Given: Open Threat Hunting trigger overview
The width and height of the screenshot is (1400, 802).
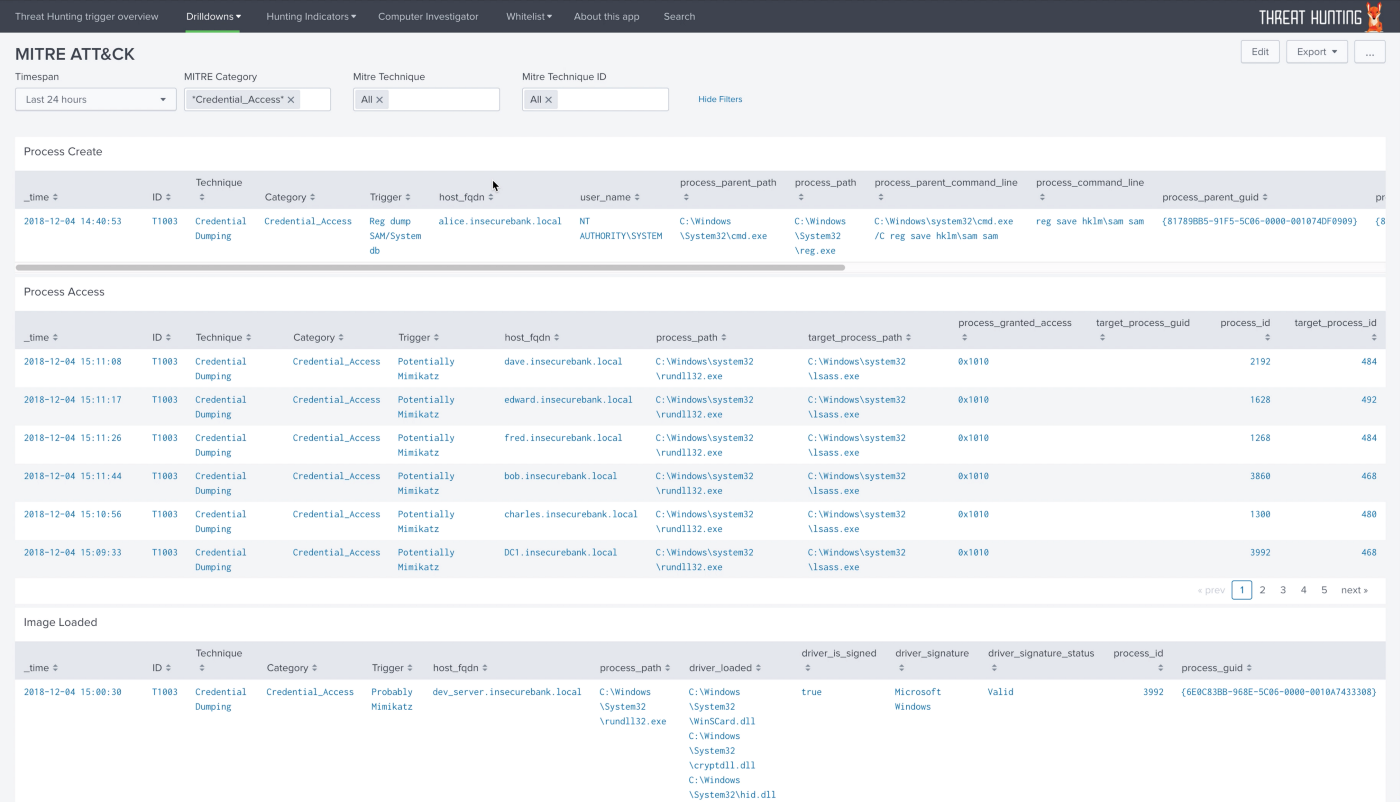Looking at the screenshot, I should tap(87, 16).
